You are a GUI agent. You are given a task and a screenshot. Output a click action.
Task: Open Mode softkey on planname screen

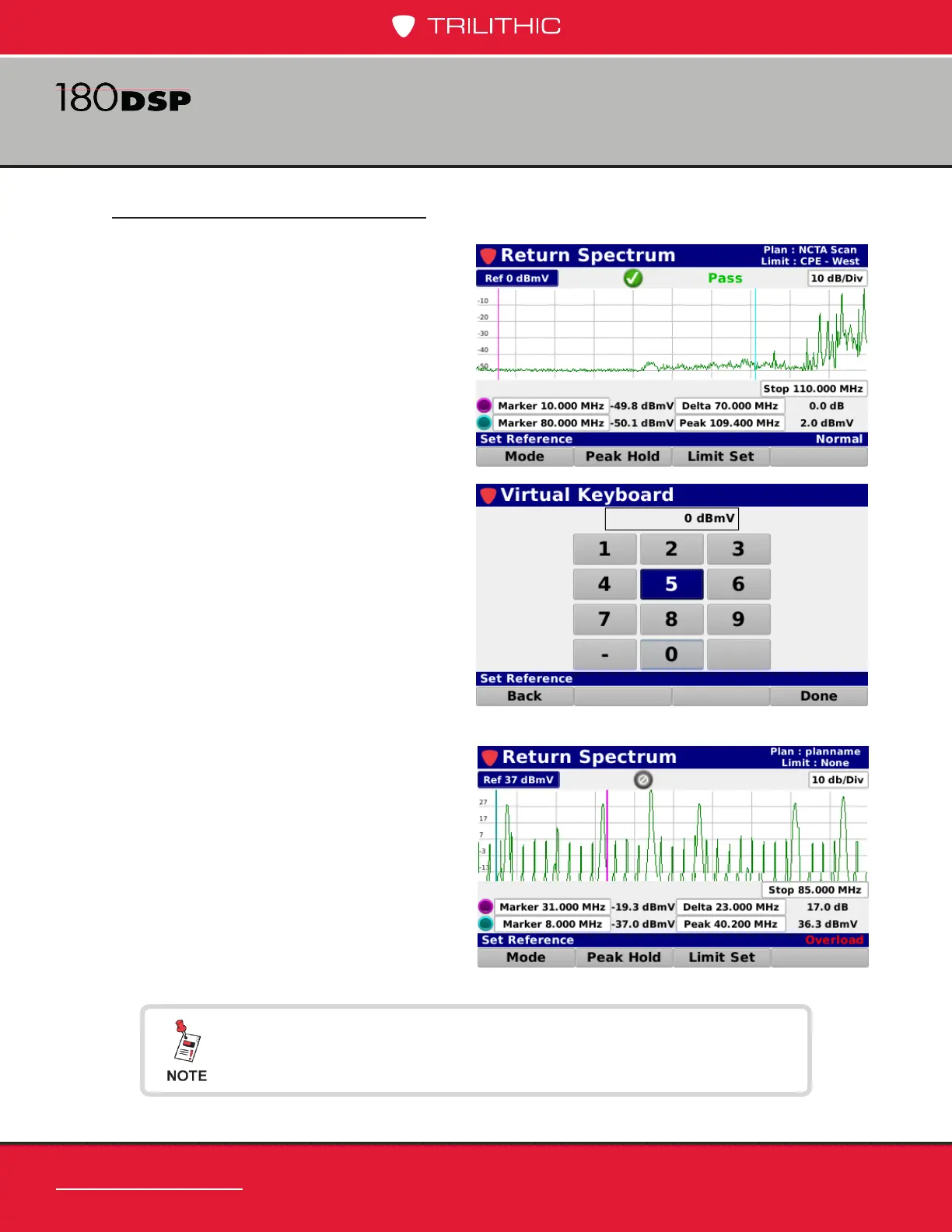[x=526, y=957]
